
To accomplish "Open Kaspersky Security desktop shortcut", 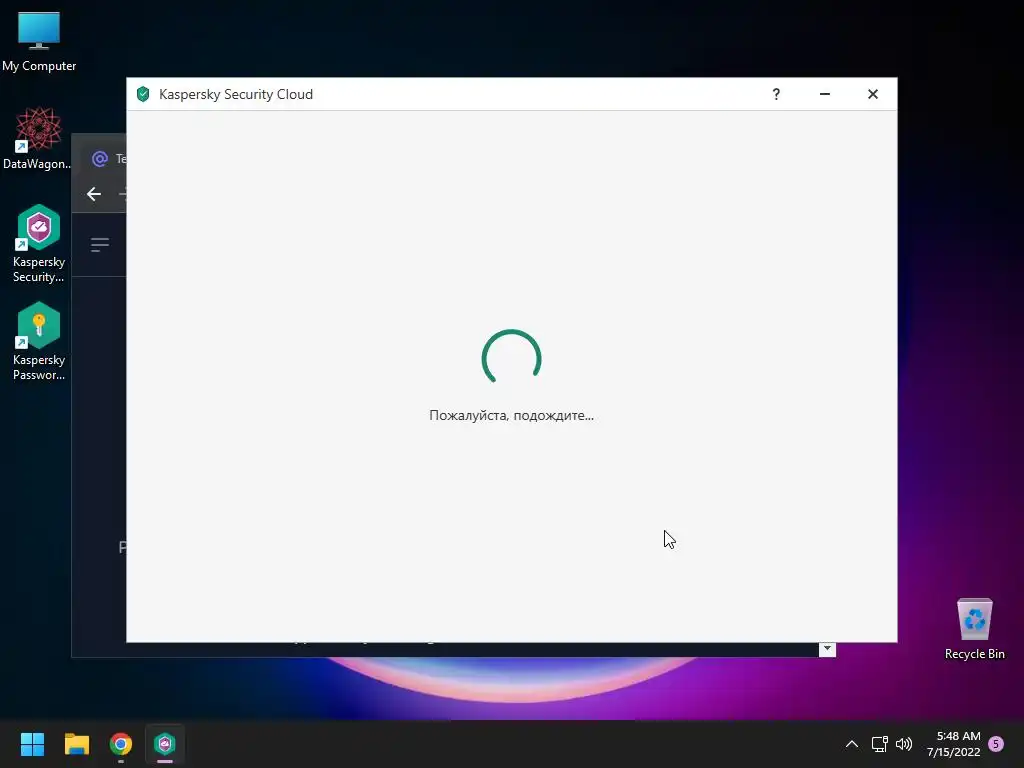I will [x=39, y=244].
